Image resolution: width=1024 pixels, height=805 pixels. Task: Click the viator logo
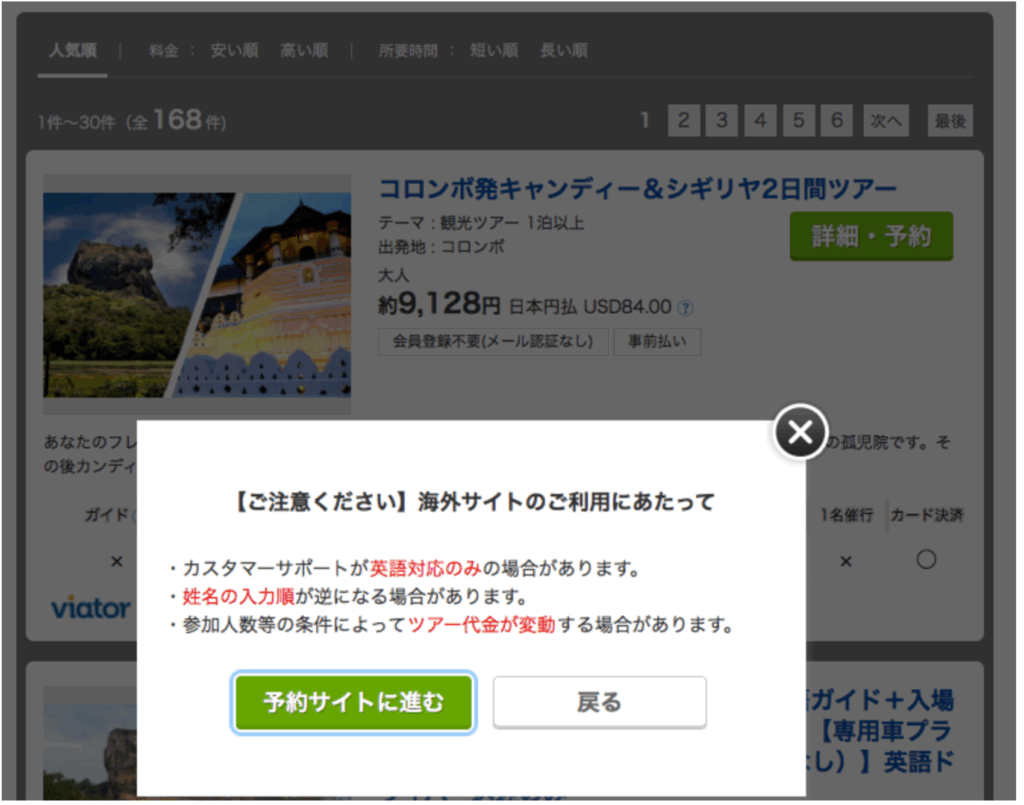tap(91, 608)
